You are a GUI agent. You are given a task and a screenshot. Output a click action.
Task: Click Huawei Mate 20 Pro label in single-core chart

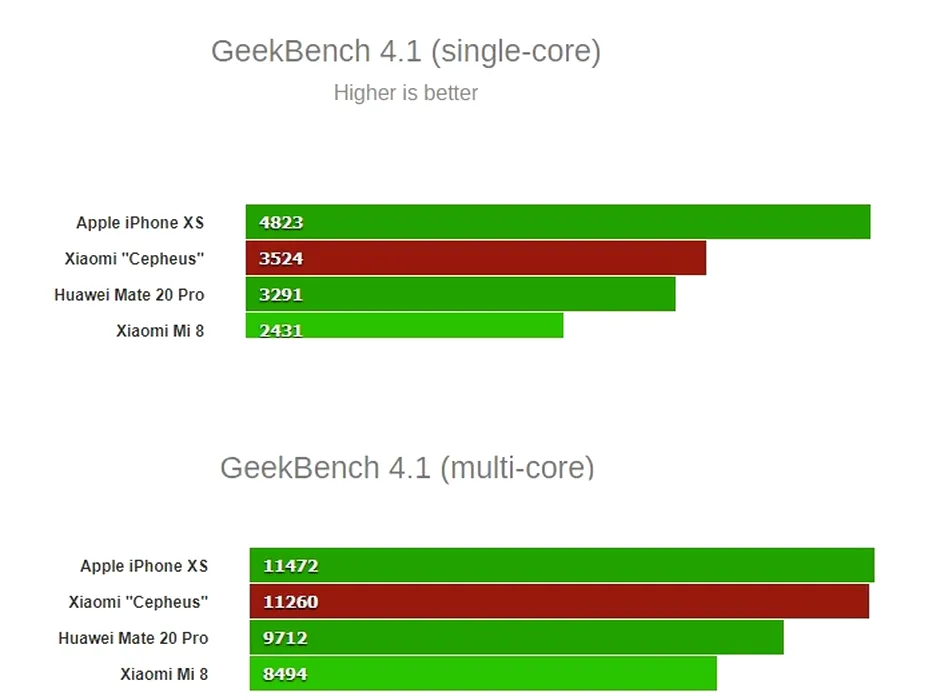click(130, 295)
